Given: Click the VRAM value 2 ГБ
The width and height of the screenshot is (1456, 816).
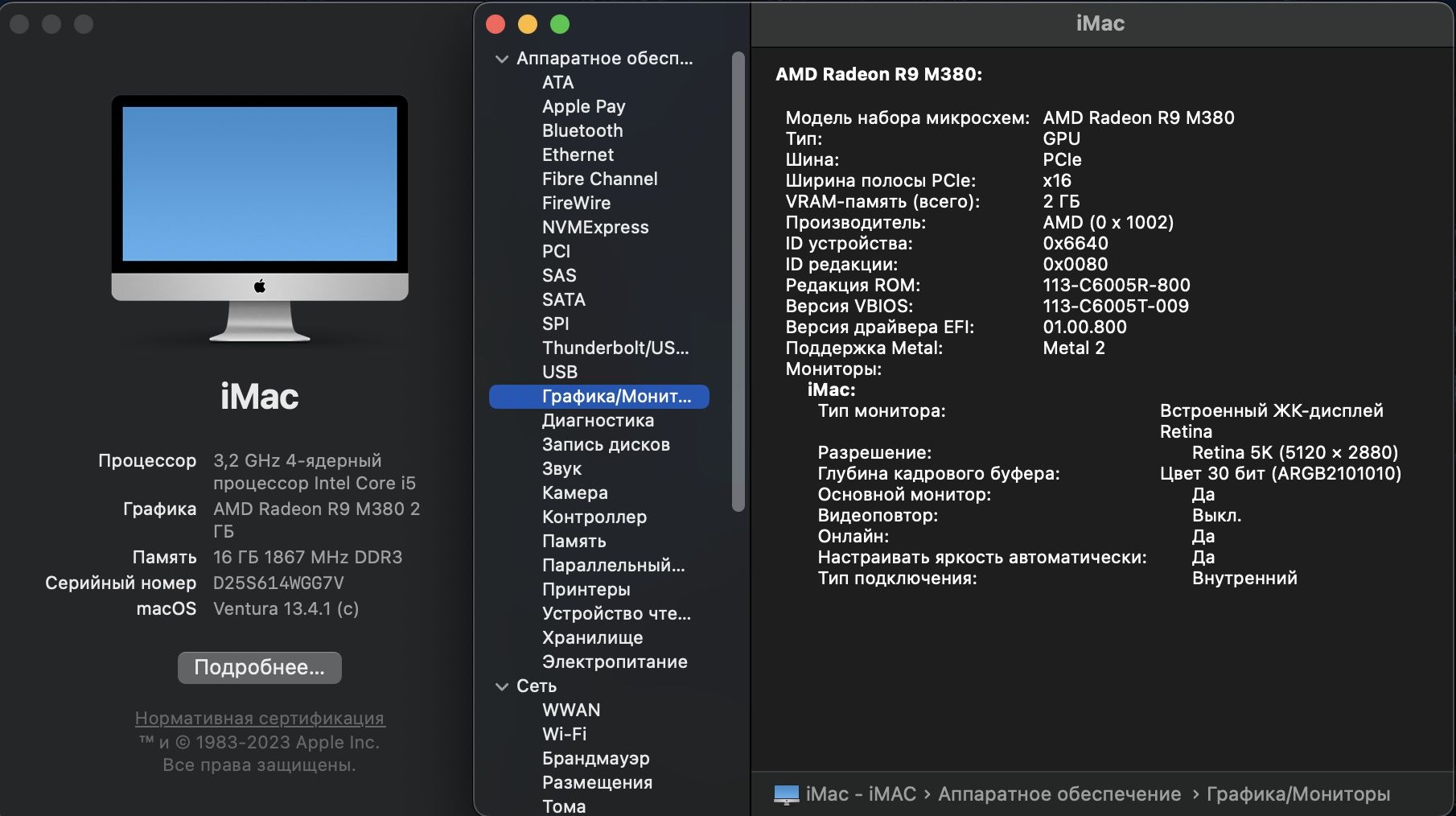Looking at the screenshot, I should pos(1061,201).
